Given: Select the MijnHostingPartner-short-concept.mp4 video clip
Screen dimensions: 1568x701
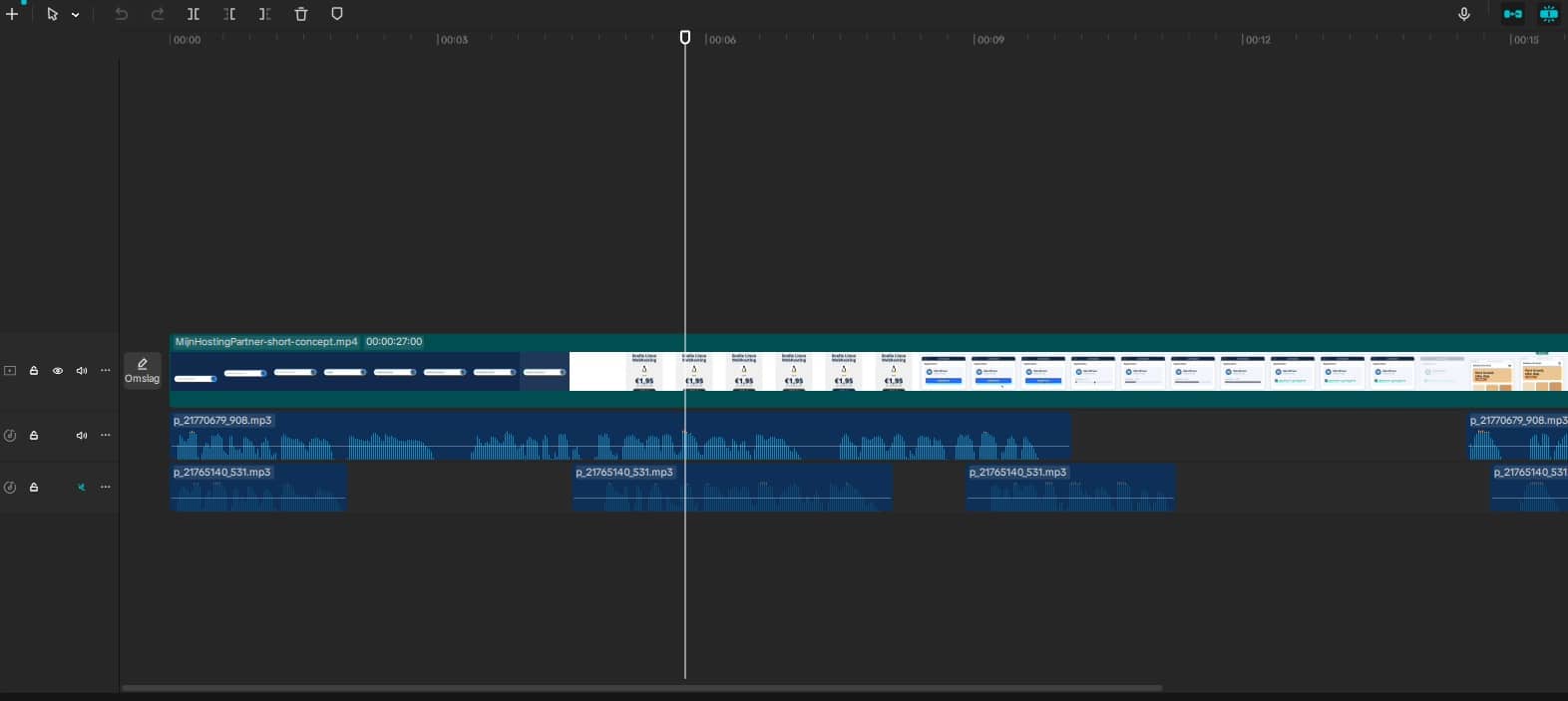Looking at the screenshot, I should (869, 371).
